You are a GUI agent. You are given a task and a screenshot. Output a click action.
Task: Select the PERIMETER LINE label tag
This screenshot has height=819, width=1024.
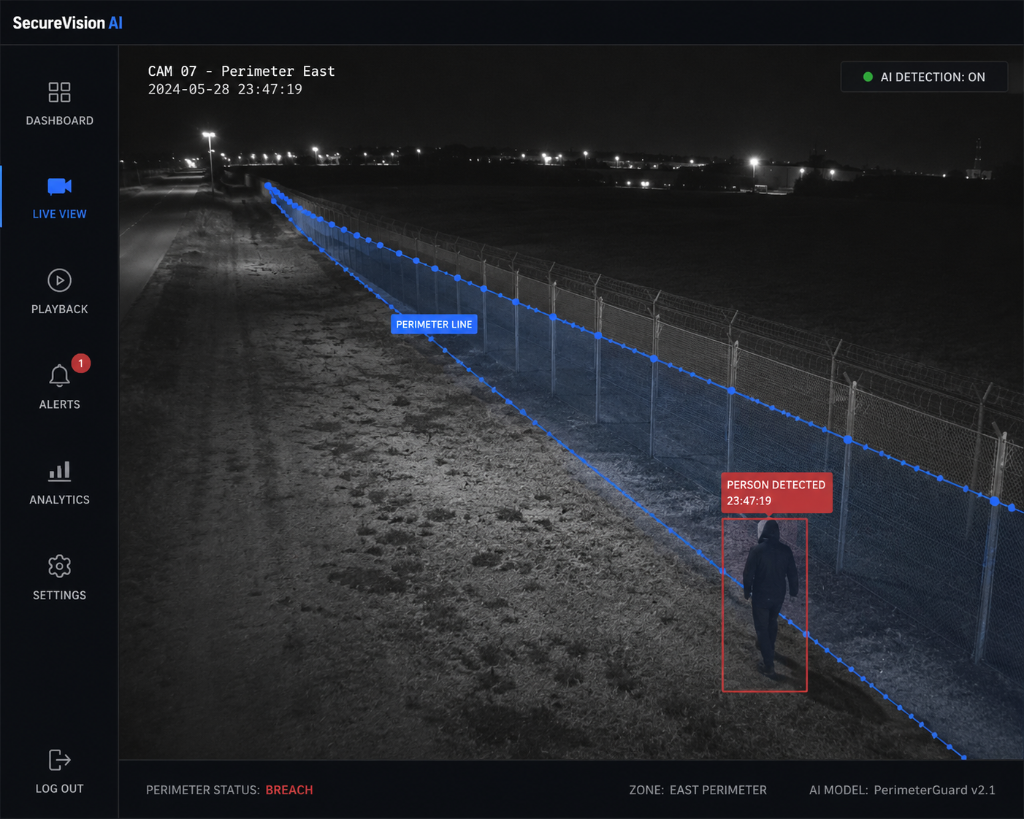click(434, 325)
